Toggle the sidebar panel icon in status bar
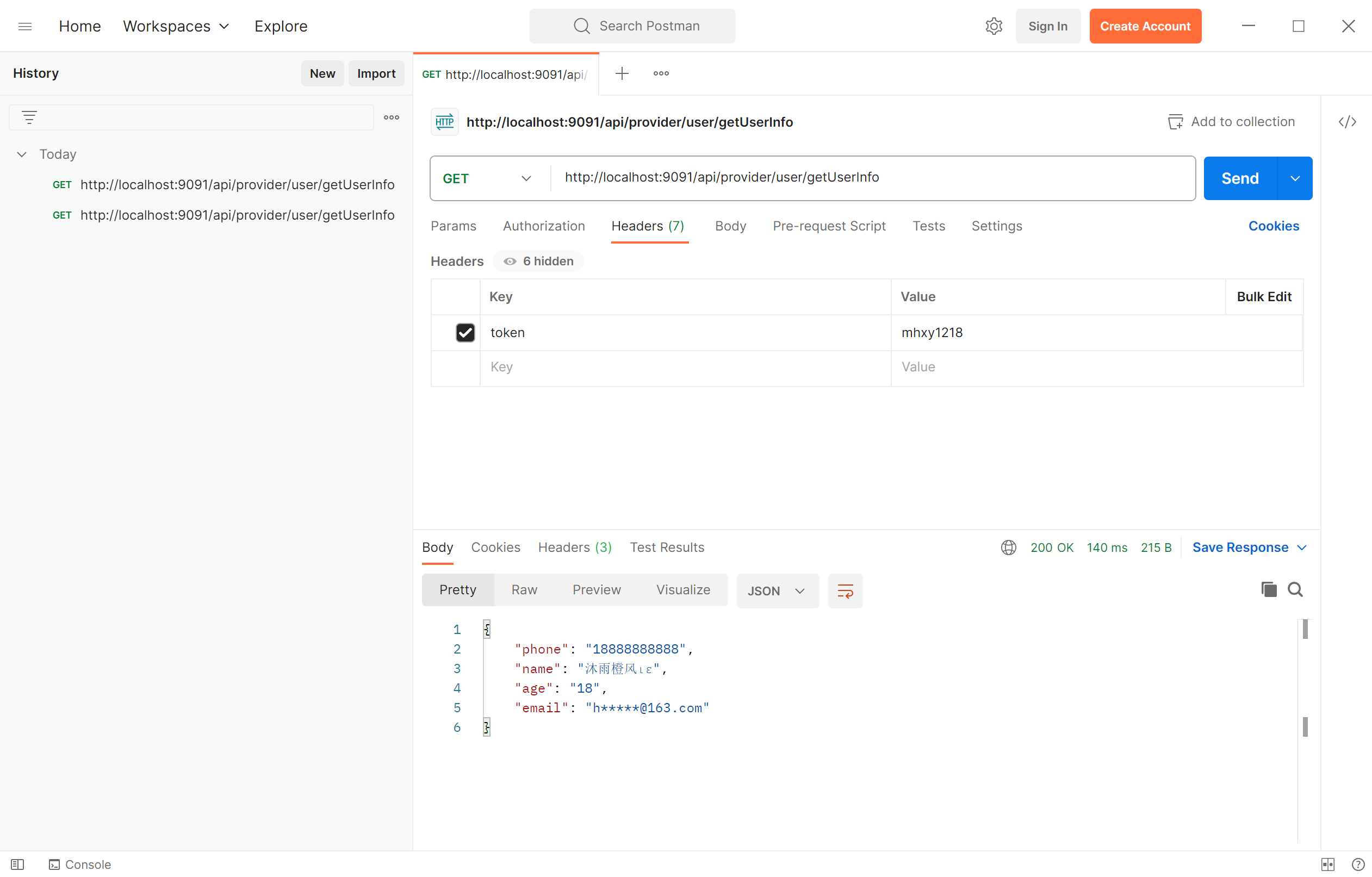This screenshot has height=877, width=1372. coord(17,864)
